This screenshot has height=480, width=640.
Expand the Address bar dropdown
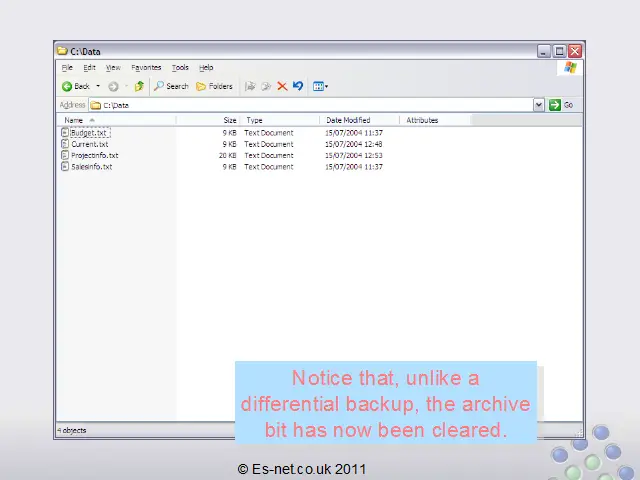(x=539, y=105)
